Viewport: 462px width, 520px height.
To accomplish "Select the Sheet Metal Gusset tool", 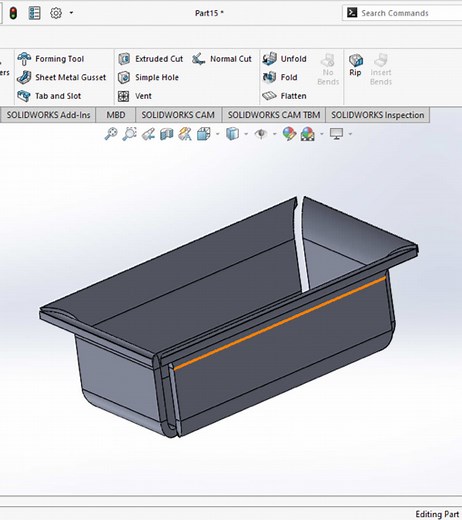I will (61, 77).
